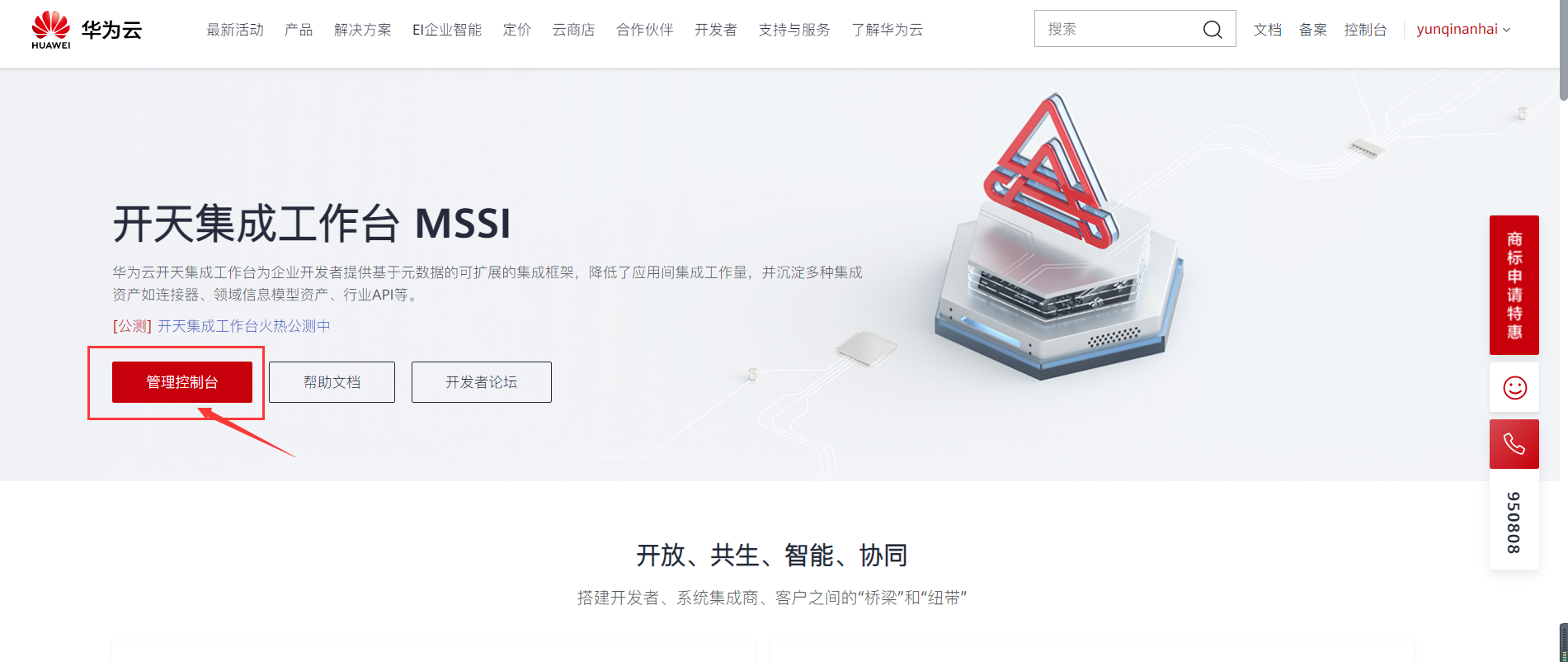The image size is (1568, 662).
Task: Go to the 定价 page
Action: [517, 30]
